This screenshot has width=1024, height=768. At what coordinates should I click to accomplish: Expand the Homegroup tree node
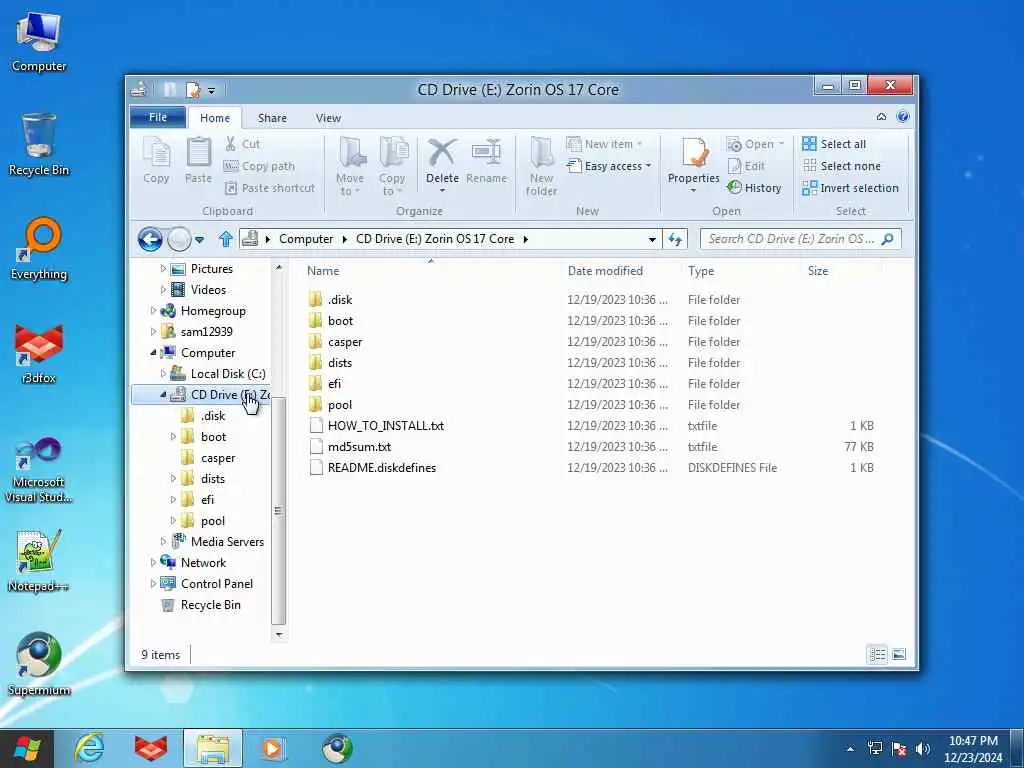[x=153, y=311]
